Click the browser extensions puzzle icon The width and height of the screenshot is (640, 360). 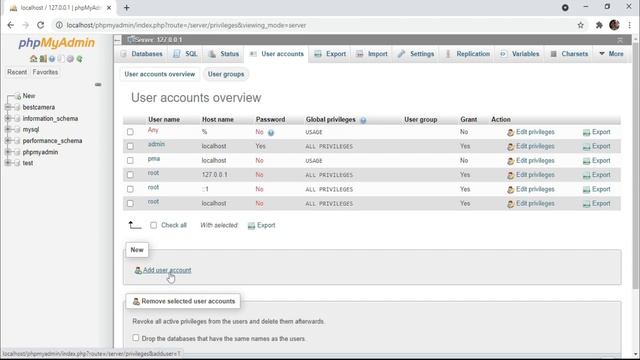pyautogui.click(x=599, y=25)
